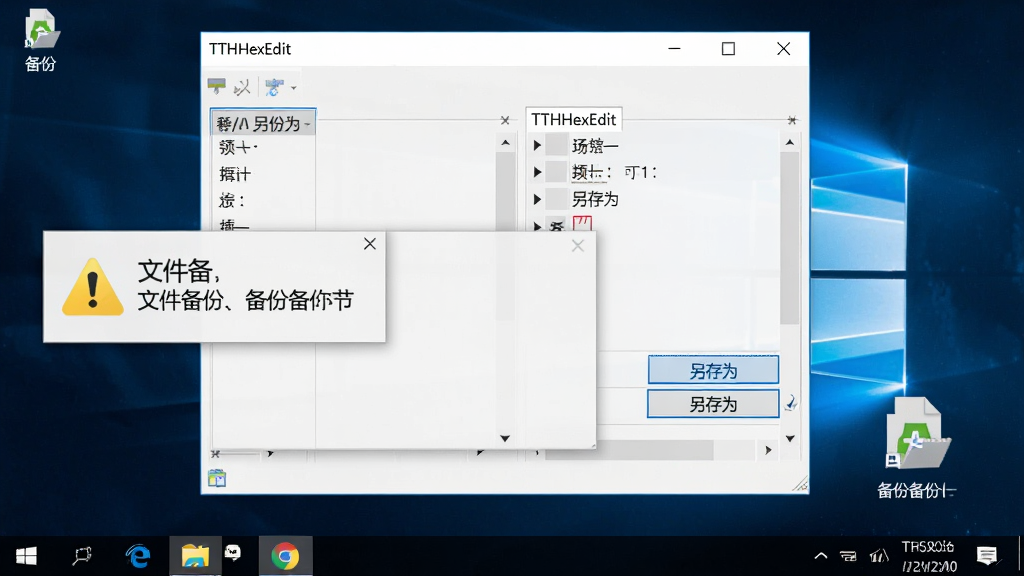
Task: Open the 备份 desktop shortcut icon
Action: [41, 29]
